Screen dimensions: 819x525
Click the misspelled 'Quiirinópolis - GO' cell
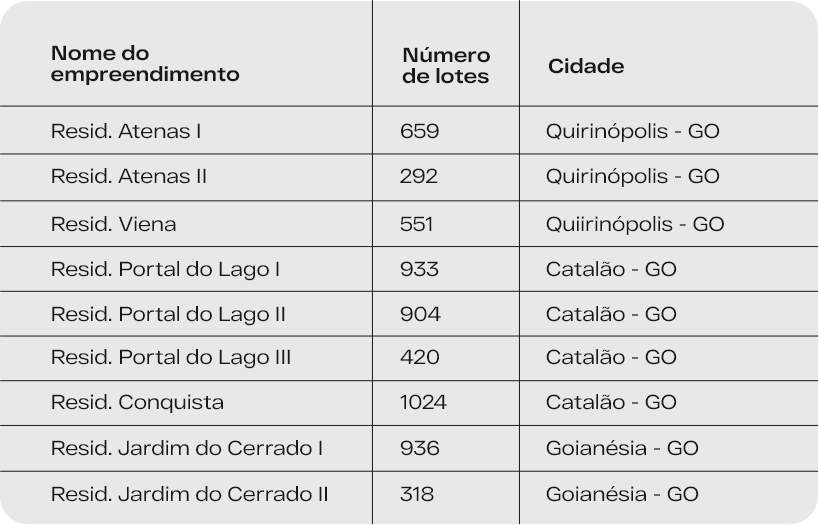[x=635, y=224]
